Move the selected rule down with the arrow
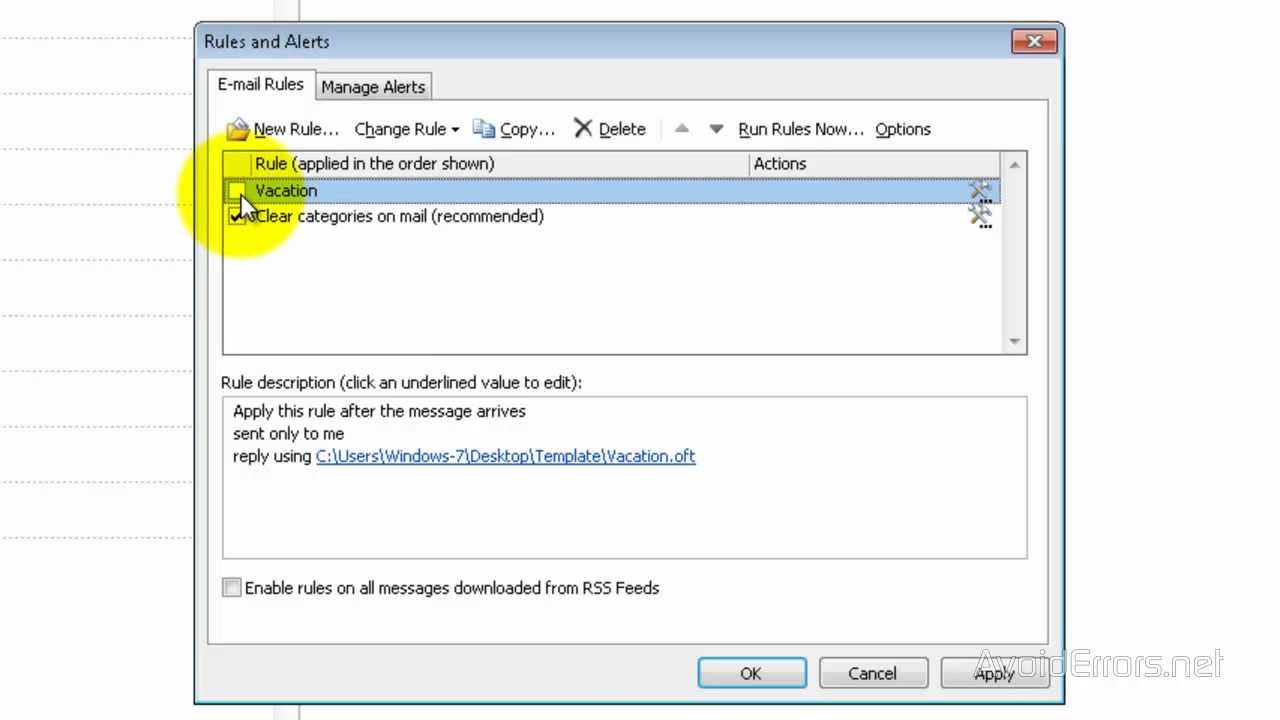 pos(716,129)
